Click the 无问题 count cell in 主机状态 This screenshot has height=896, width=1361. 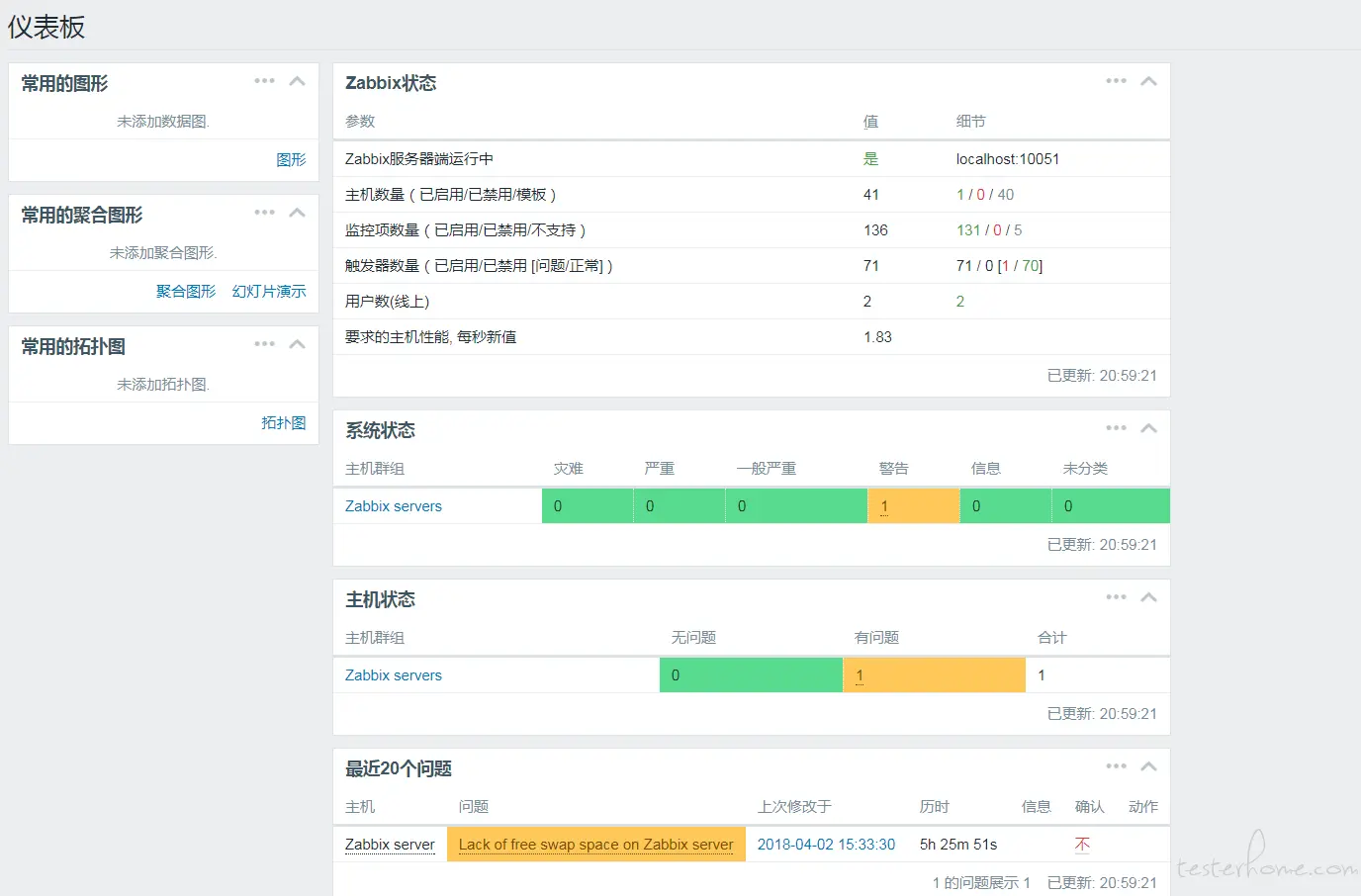pos(752,675)
